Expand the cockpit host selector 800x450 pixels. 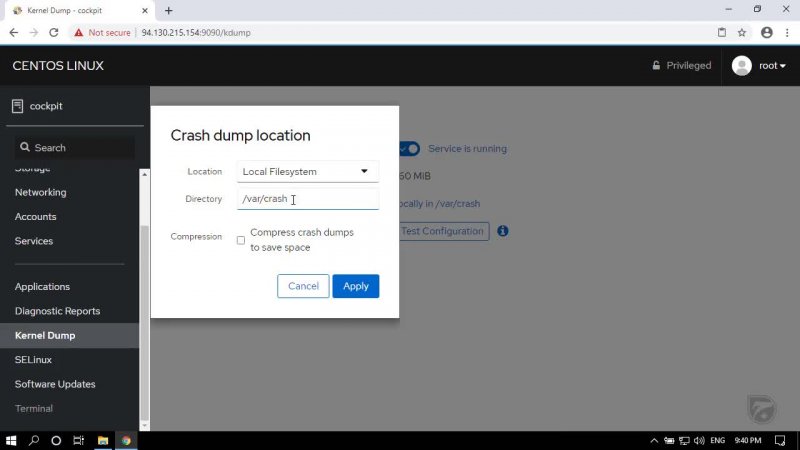70,106
